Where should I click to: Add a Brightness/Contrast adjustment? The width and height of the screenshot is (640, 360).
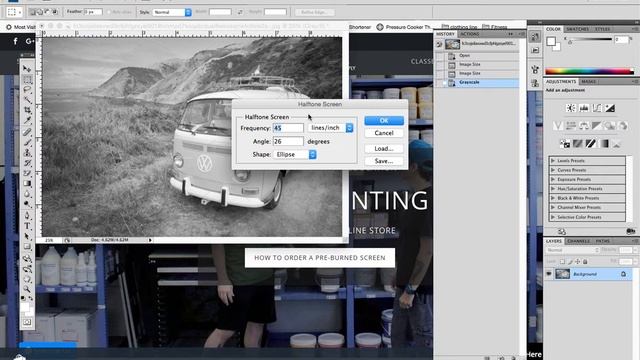(x=571, y=108)
